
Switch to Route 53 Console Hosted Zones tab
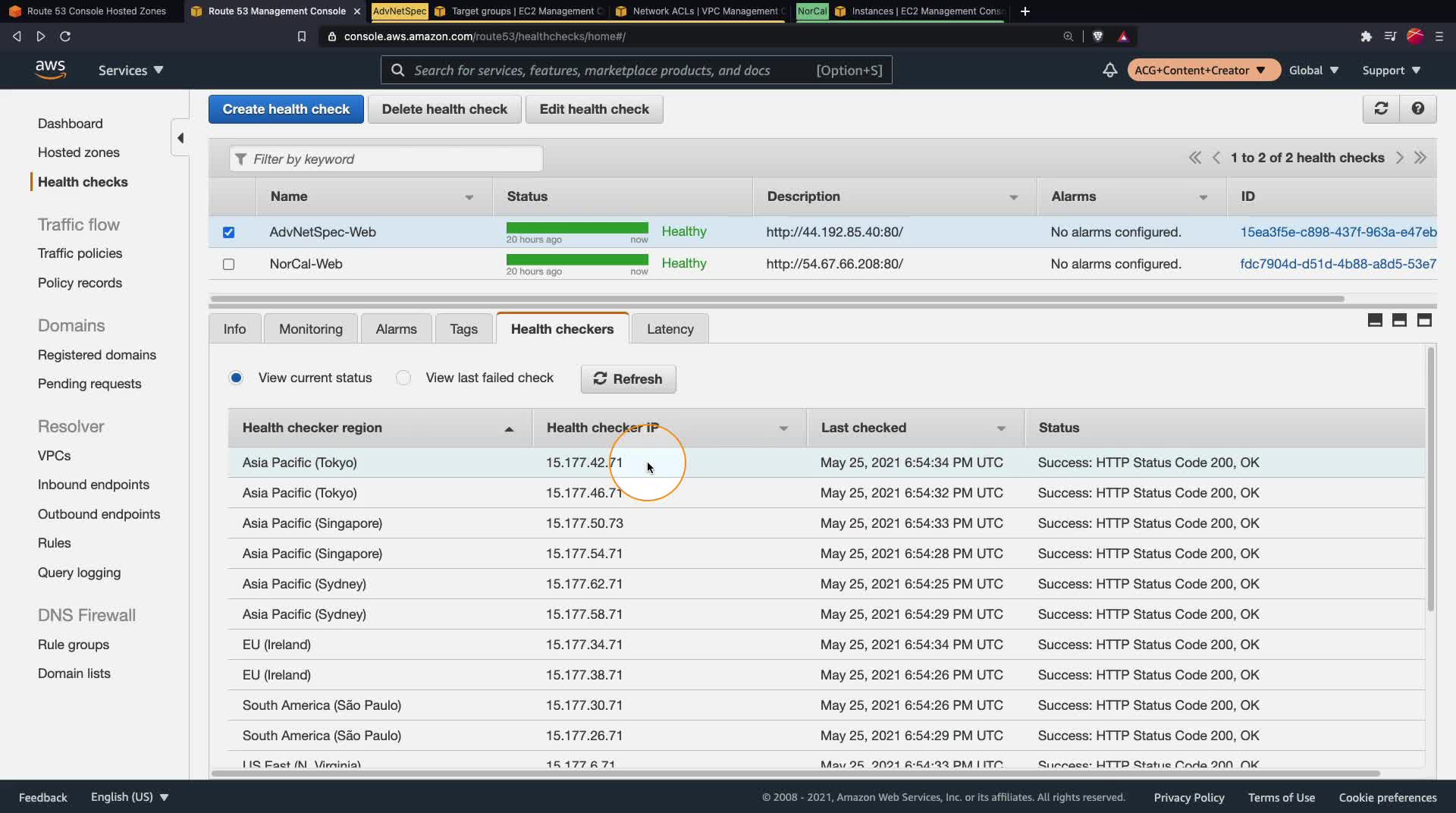(91, 11)
